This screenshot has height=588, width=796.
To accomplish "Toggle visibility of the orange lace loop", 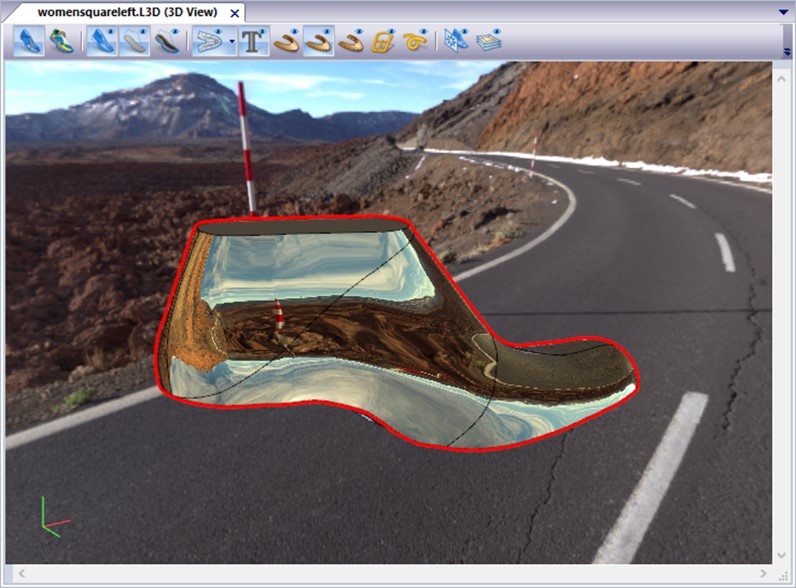I will 415,41.
